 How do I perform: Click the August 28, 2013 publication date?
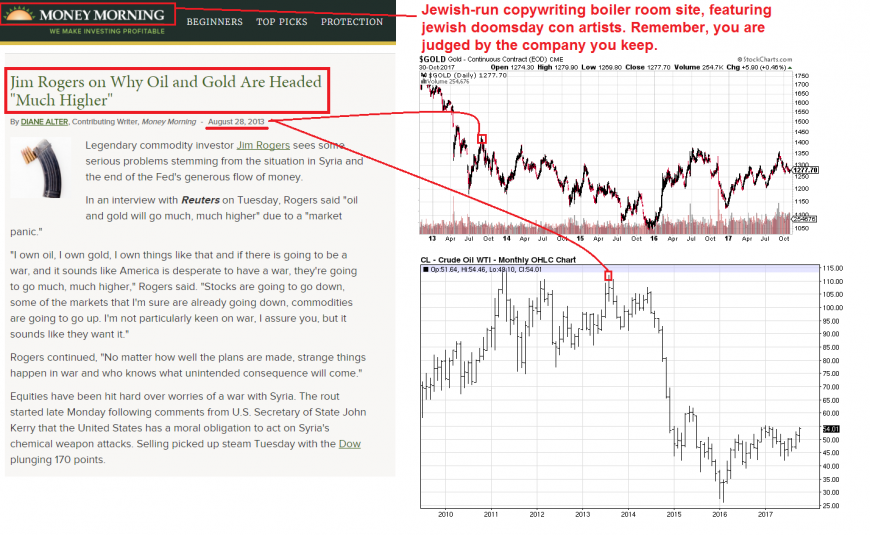(237, 122)
